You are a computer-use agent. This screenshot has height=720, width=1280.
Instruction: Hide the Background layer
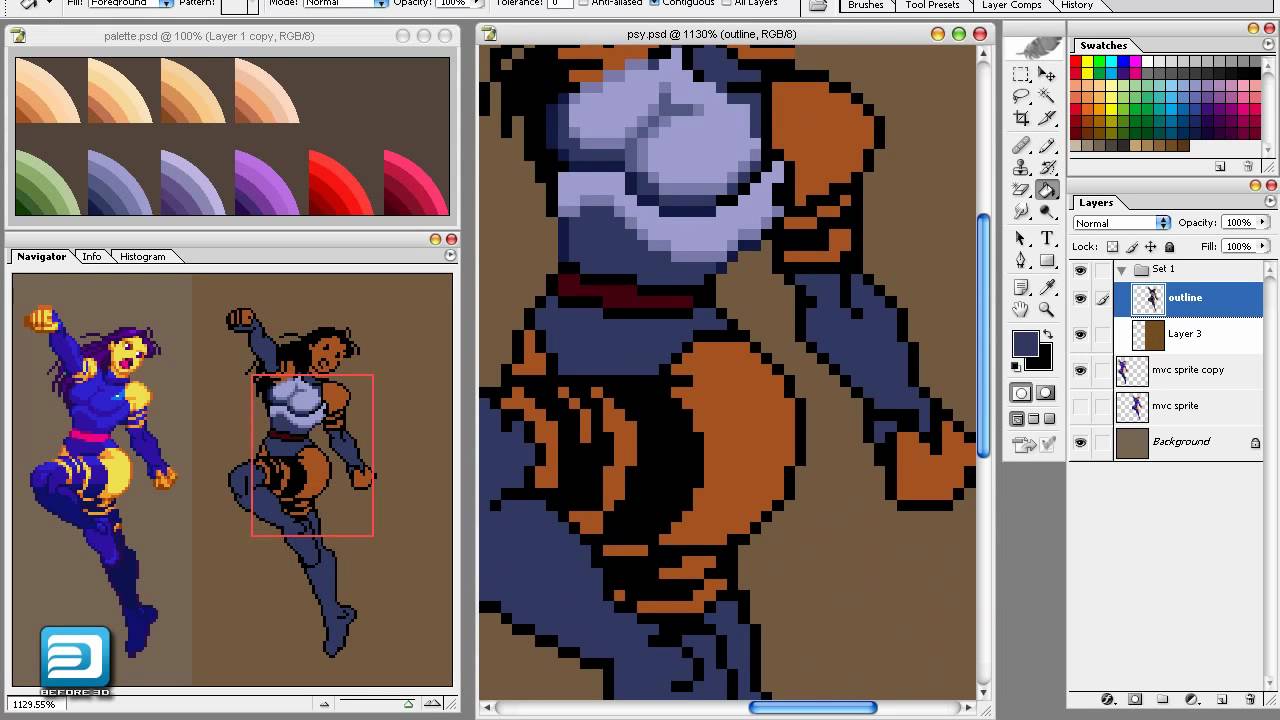pos(1080,442)
